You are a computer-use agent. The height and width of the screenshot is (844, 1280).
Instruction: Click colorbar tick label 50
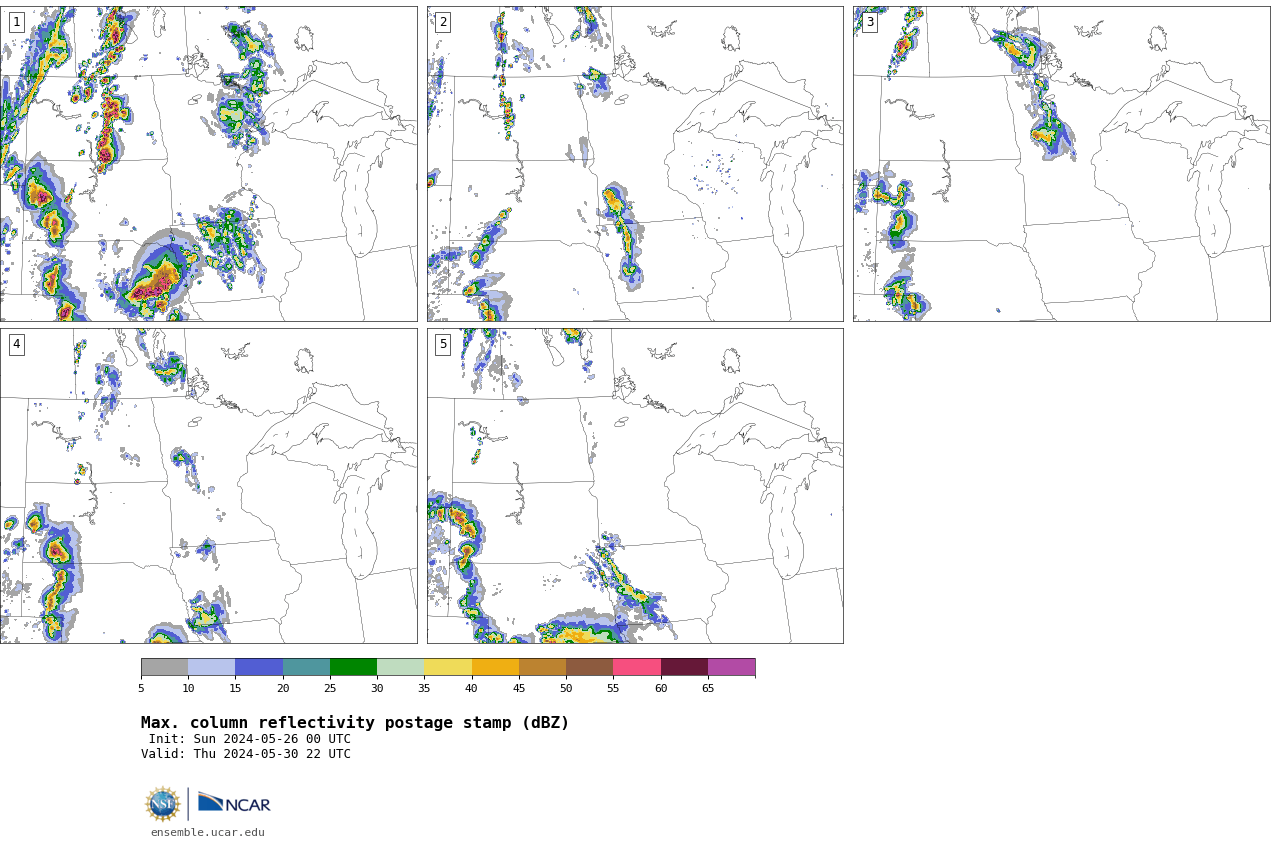(x=566, y=688)
